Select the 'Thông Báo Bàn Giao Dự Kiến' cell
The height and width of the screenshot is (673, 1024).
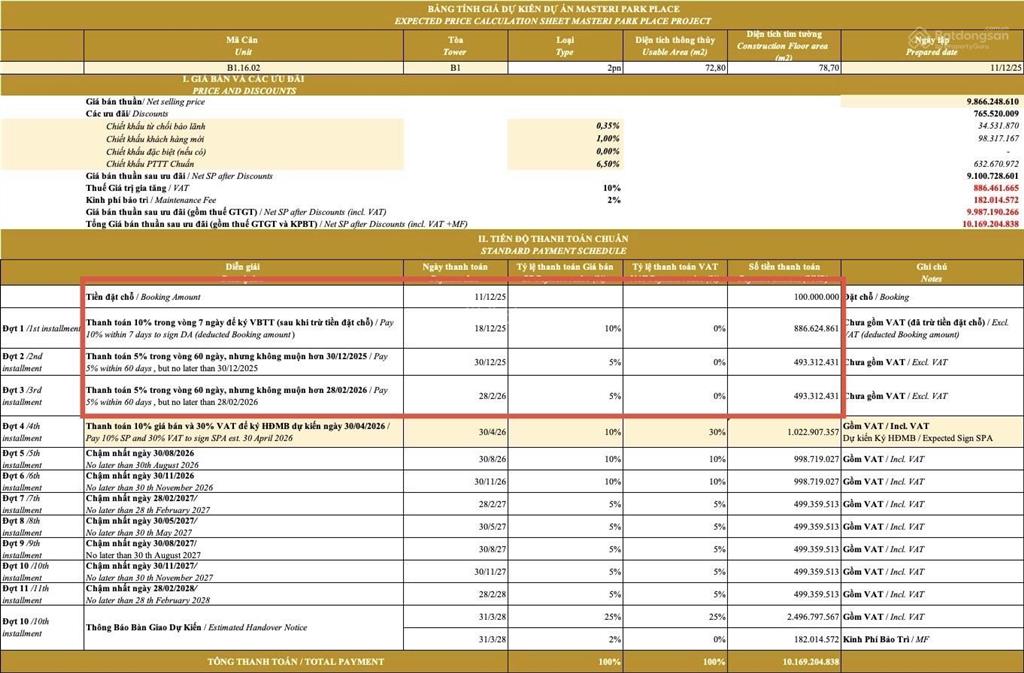pyautogui.click(x=244, y=628)
